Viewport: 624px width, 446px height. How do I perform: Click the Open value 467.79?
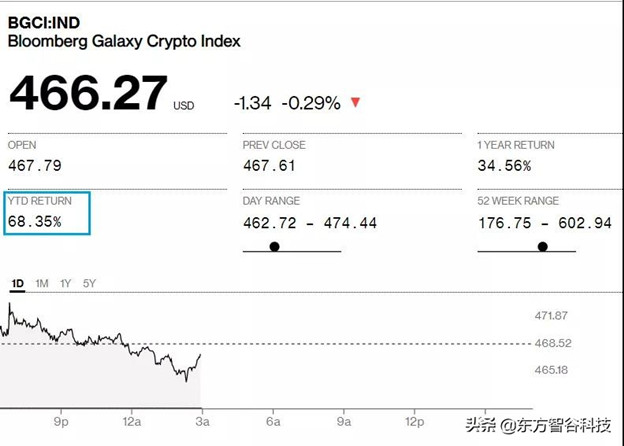point(35,166)
